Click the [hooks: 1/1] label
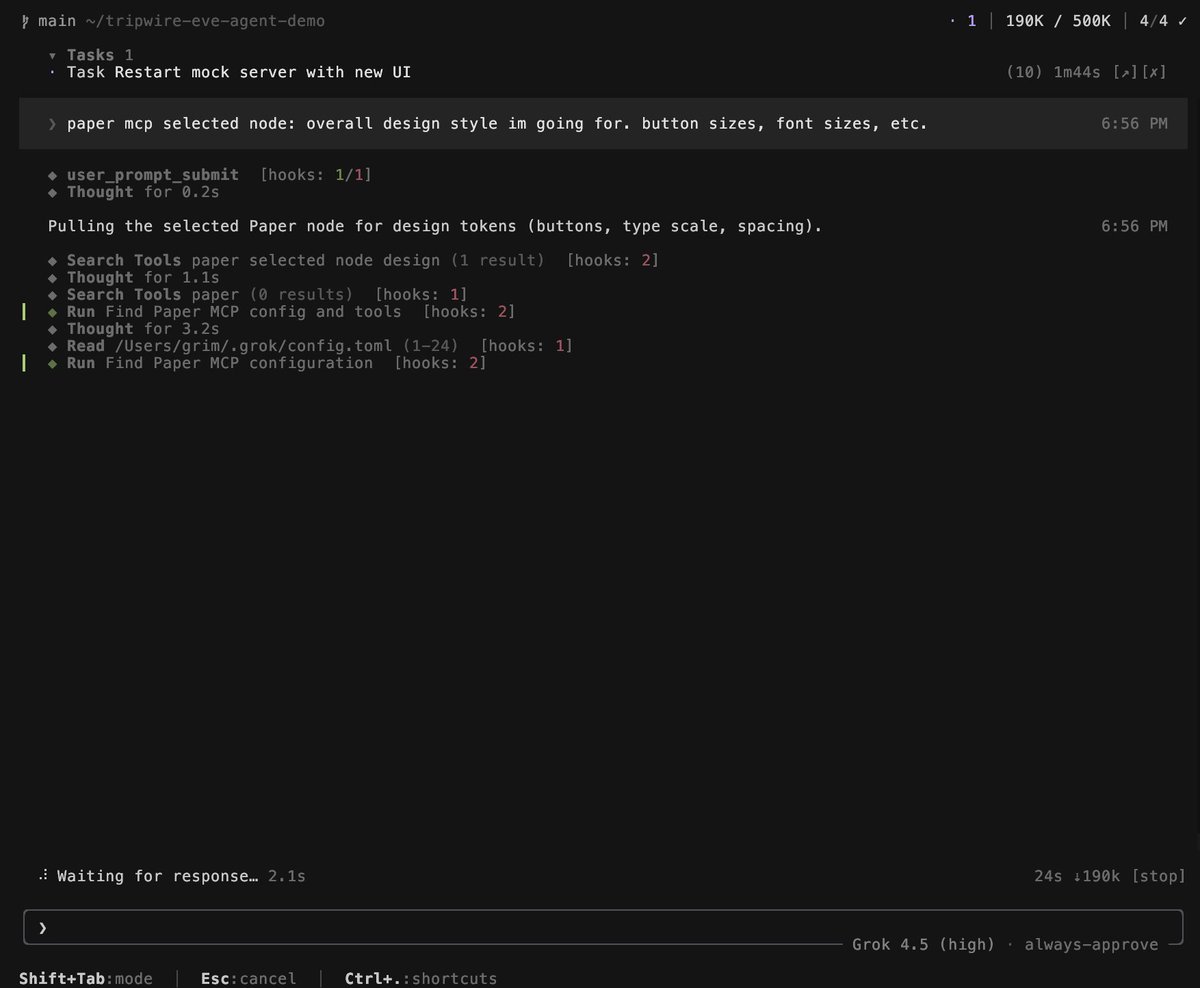The width and height of the screenshot is (1200, 988). [x=316, y=175]
